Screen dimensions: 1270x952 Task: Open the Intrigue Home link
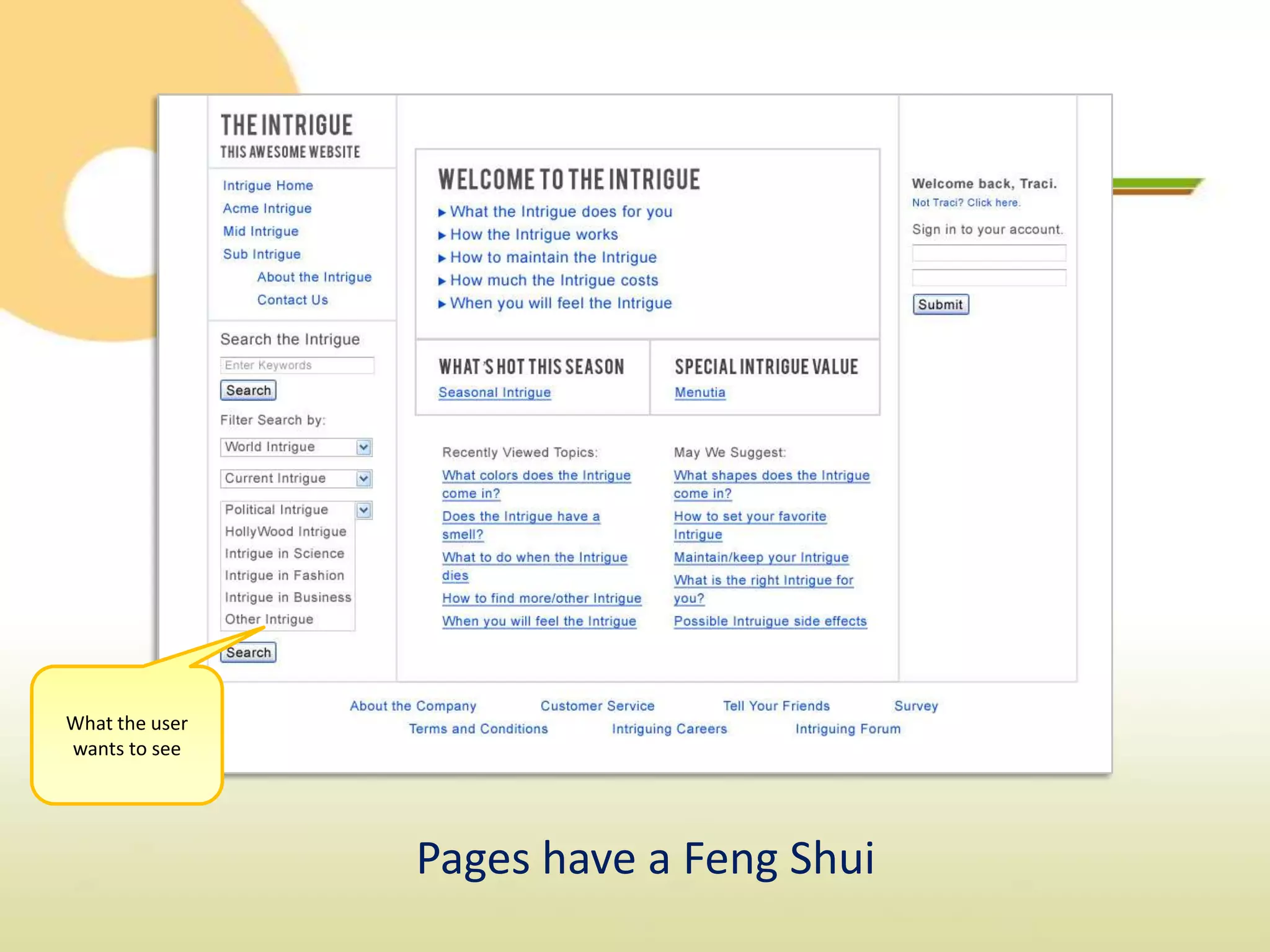click(x=268, y=185)
